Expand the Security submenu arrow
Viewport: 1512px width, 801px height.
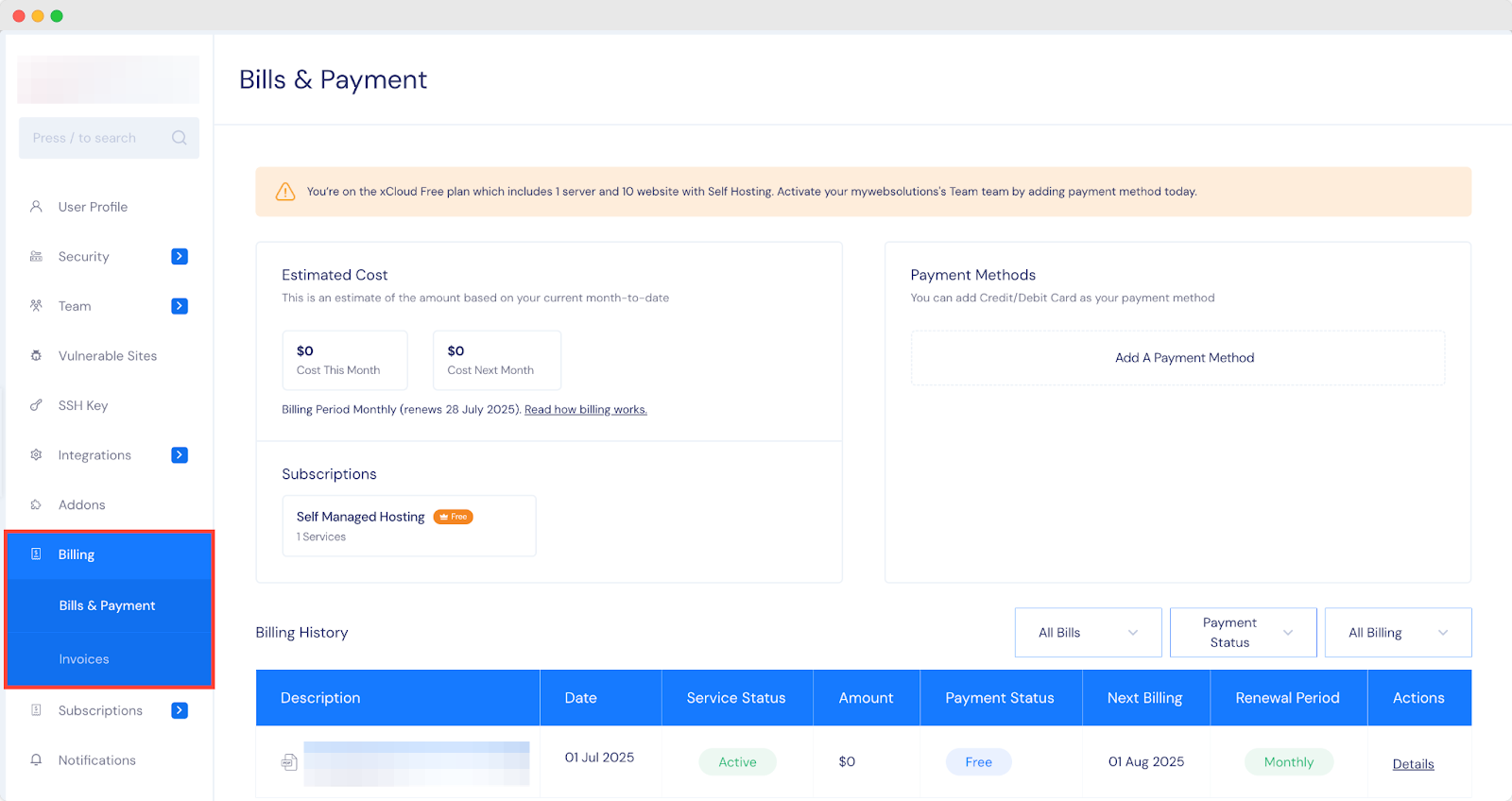tap(180, 256)
